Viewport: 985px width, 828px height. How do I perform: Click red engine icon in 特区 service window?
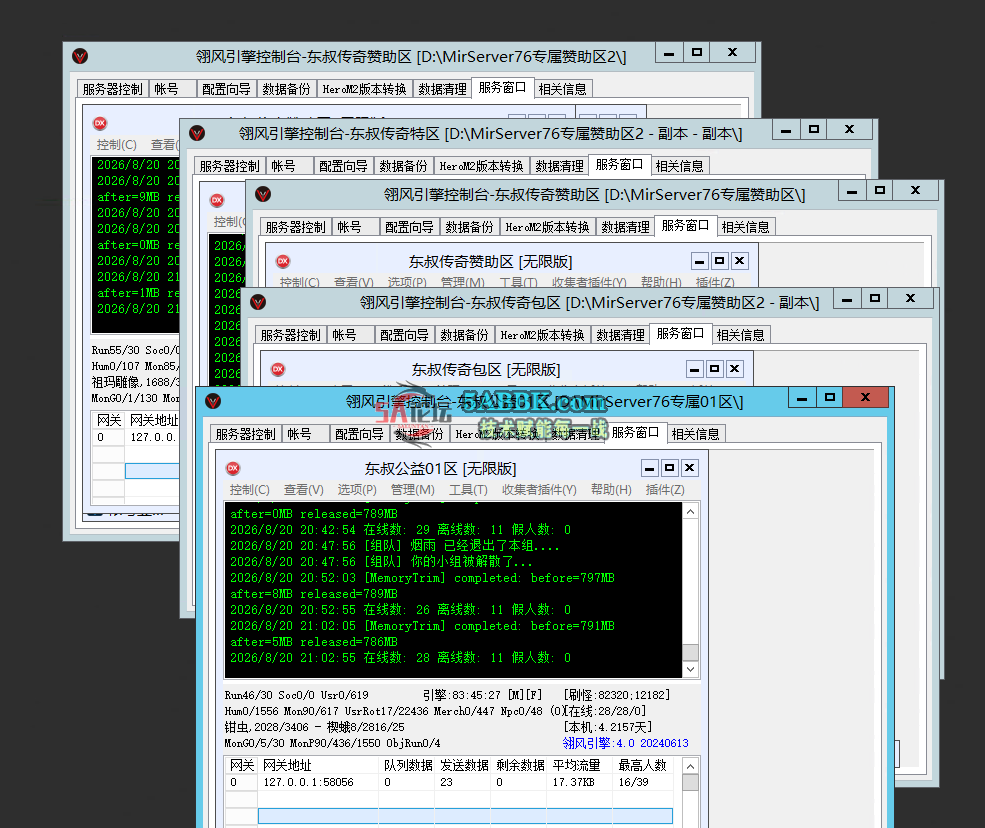coord(217,200)
